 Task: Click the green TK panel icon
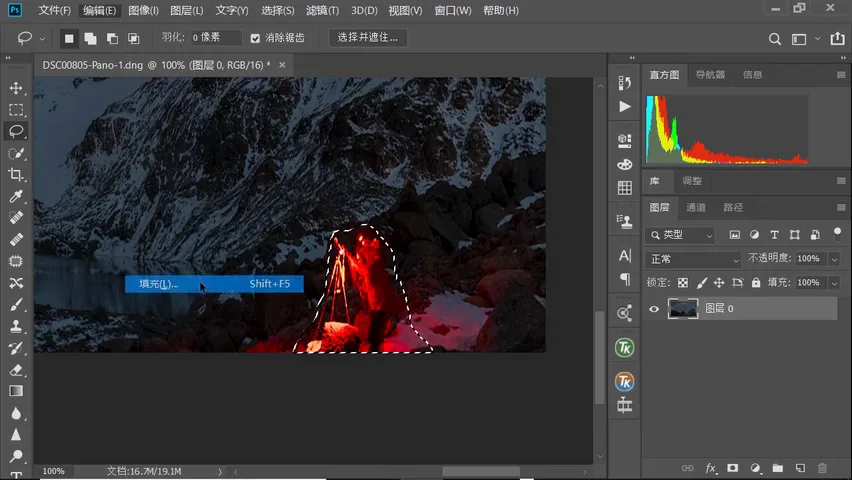pos(624,348)
